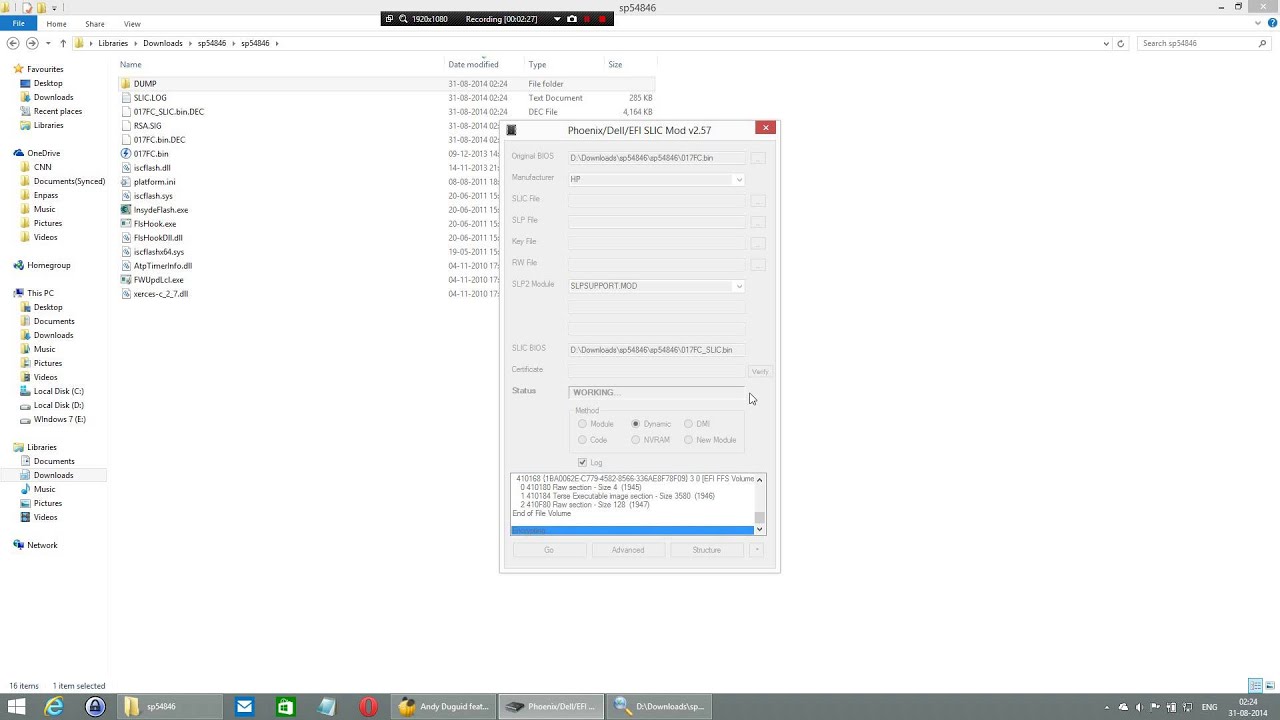
Task: Click the log scrollbar up arrow
Action: click(x=759, y=479)
